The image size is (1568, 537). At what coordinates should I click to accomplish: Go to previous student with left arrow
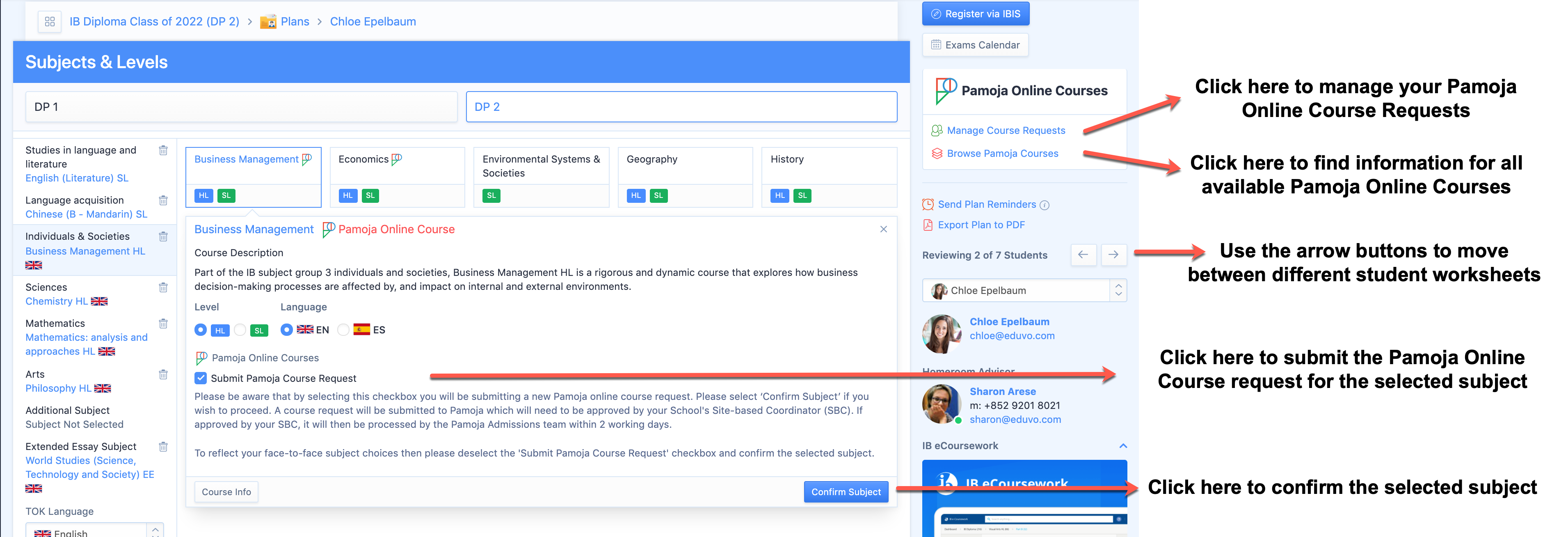(1083, 255)
